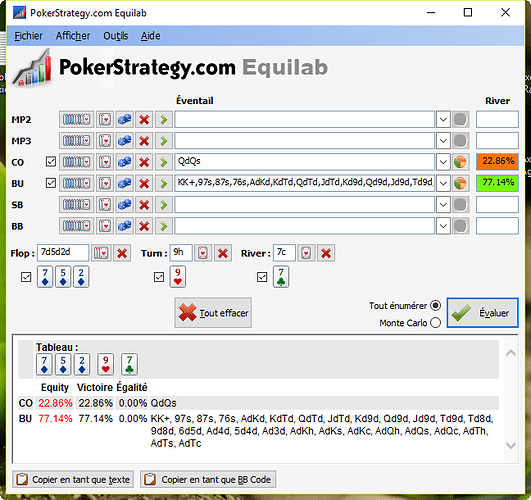Open the hand range selector for CO
This screenshot has width=531, height=500.
[x=77, y=162]
